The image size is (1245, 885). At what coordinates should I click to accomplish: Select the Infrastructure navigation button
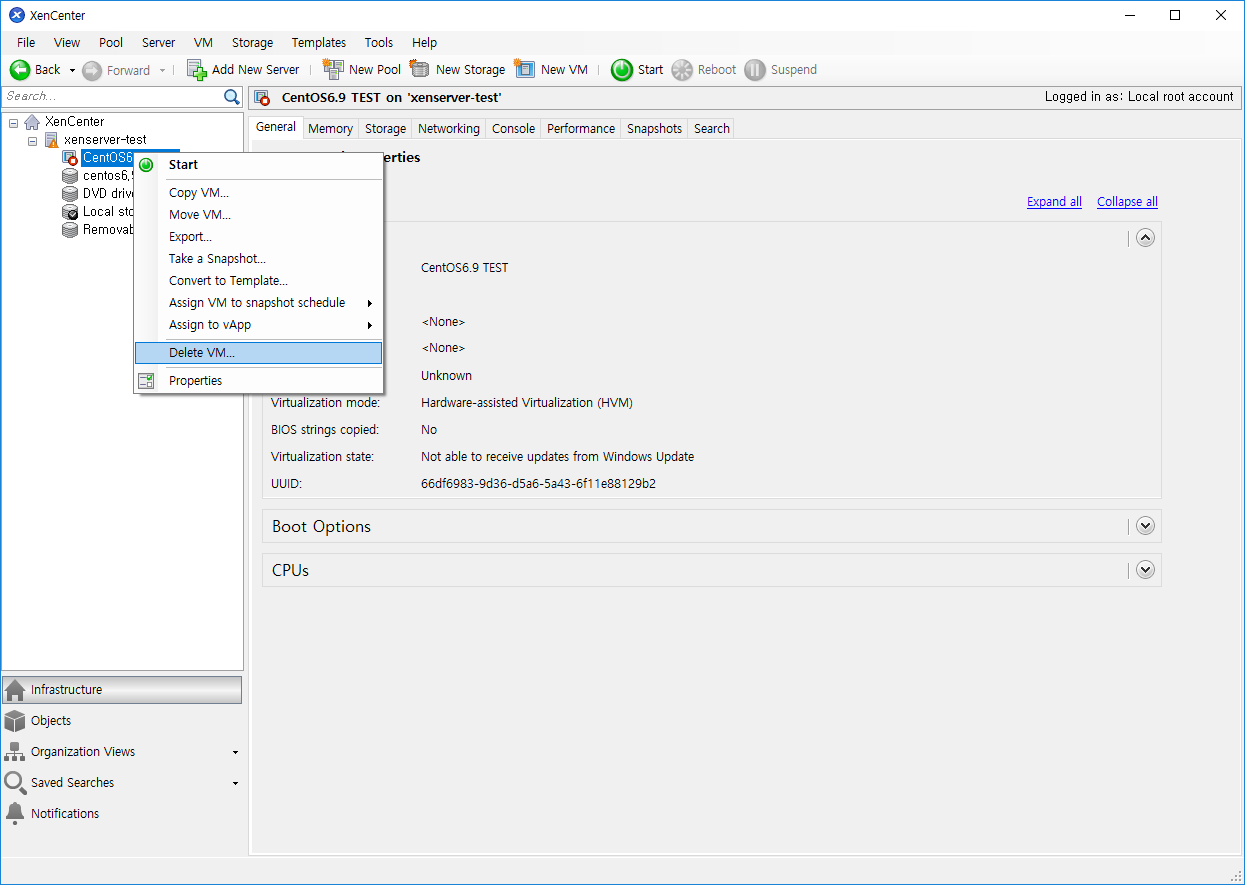[122, 690]
